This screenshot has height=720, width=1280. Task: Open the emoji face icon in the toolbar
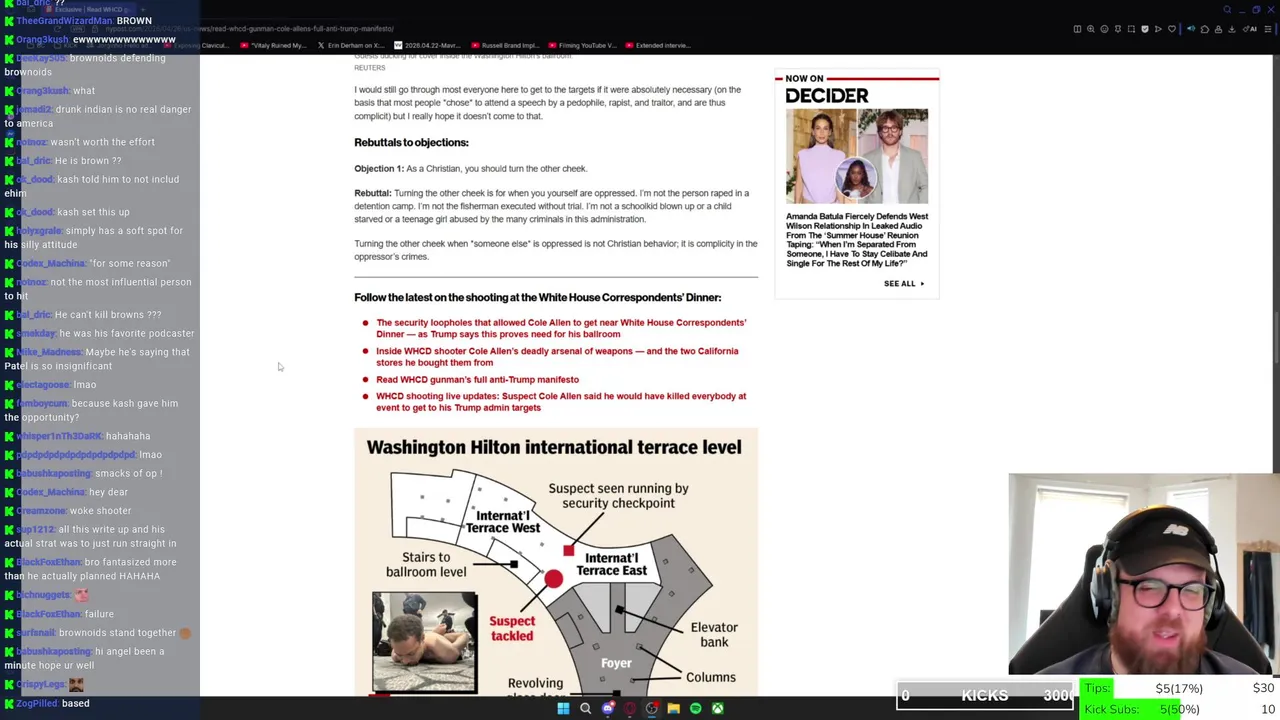click(1104, 29)
